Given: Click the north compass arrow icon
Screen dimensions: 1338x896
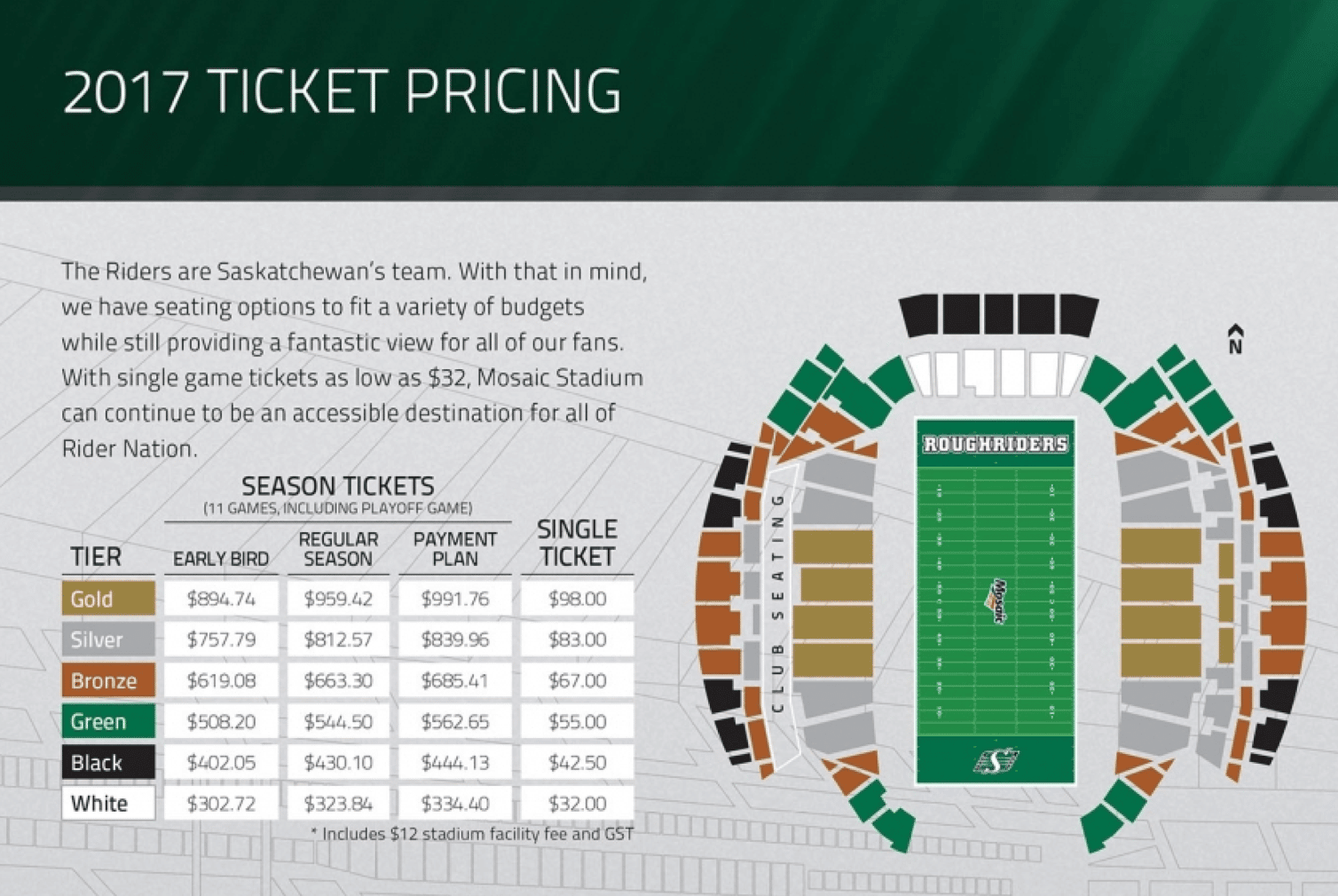Looking at the screenshot, I should click(1235, 339).
